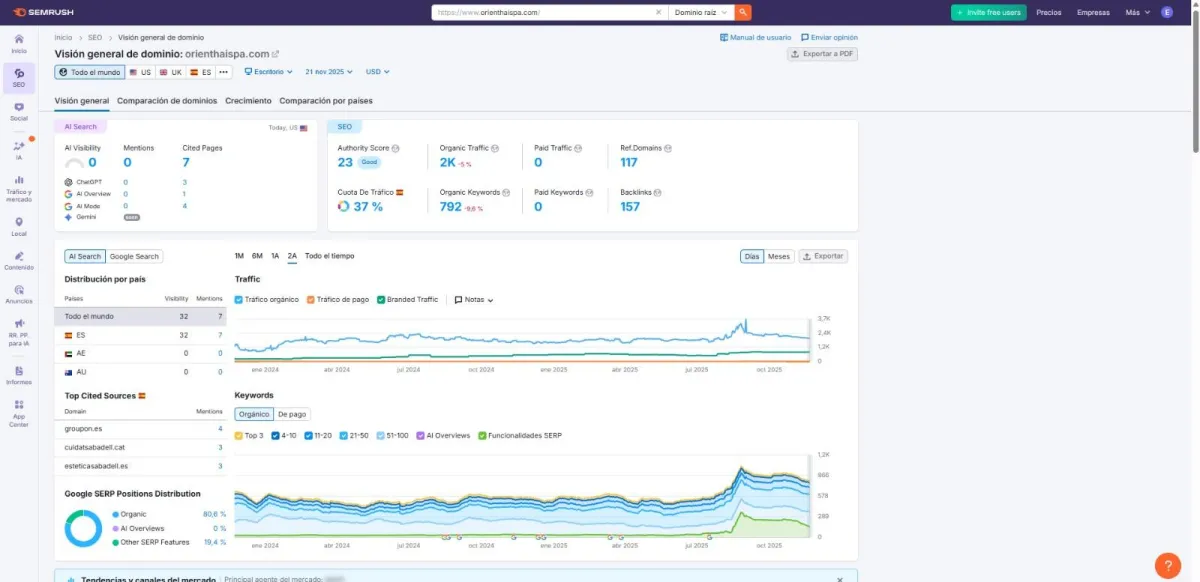Viewport: 1200px width, 582px height.
Task: Switch to Comparación de dominios tab
Action: pyautogui.click(x=167, y=101)
